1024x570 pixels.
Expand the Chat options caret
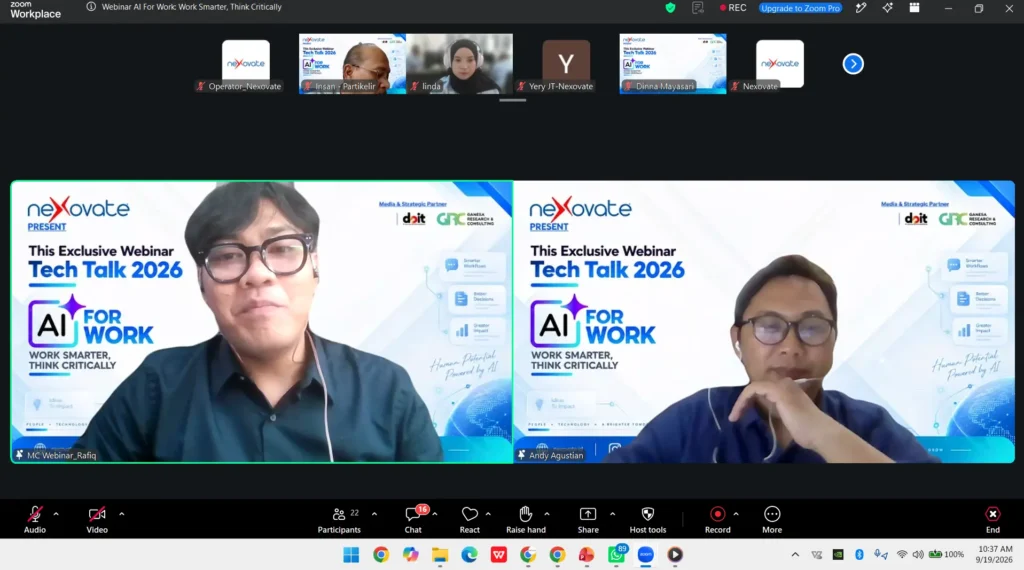(x=435, y=515)
